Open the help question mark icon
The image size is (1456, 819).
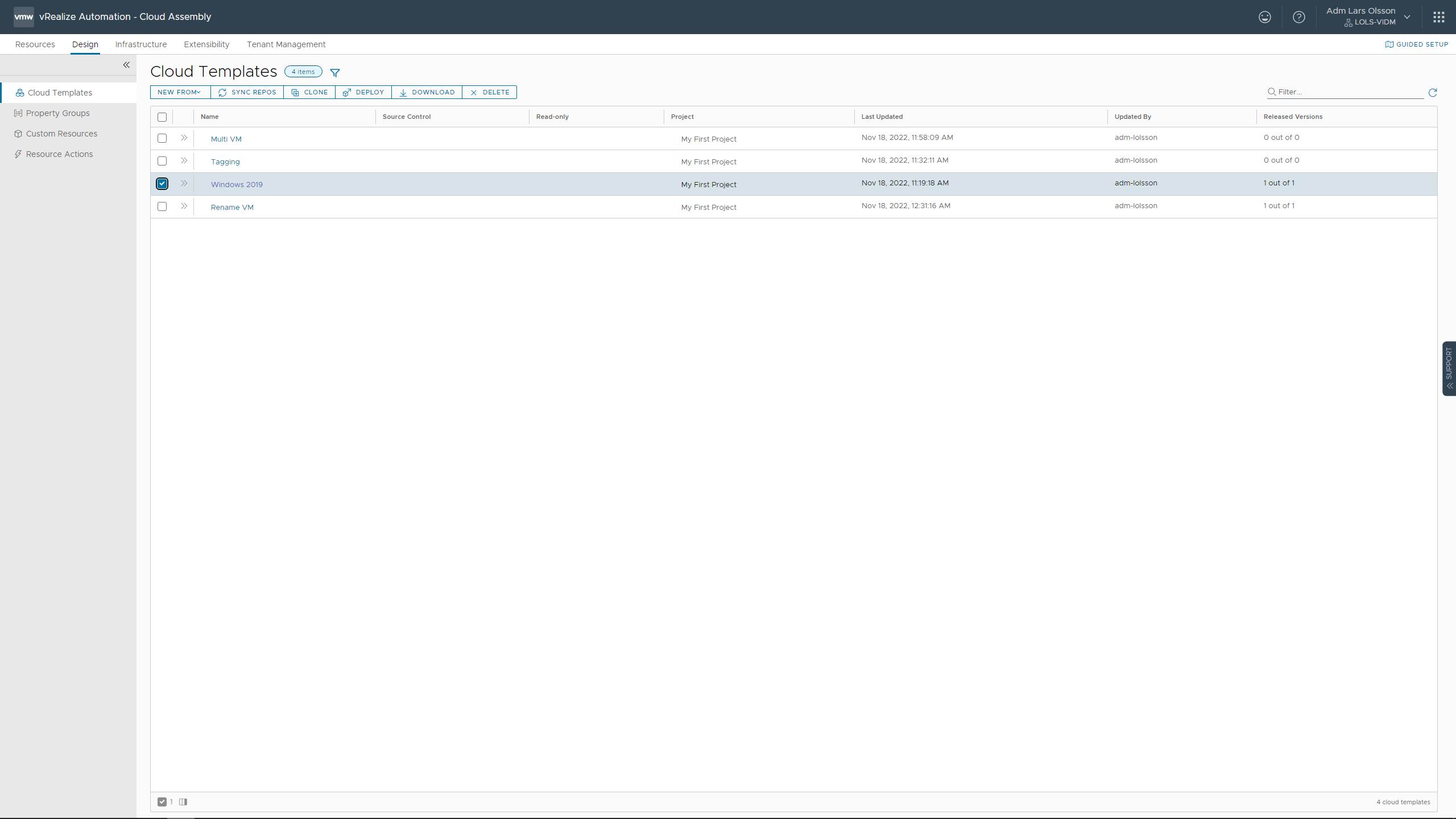click(x=1299, y=17)
